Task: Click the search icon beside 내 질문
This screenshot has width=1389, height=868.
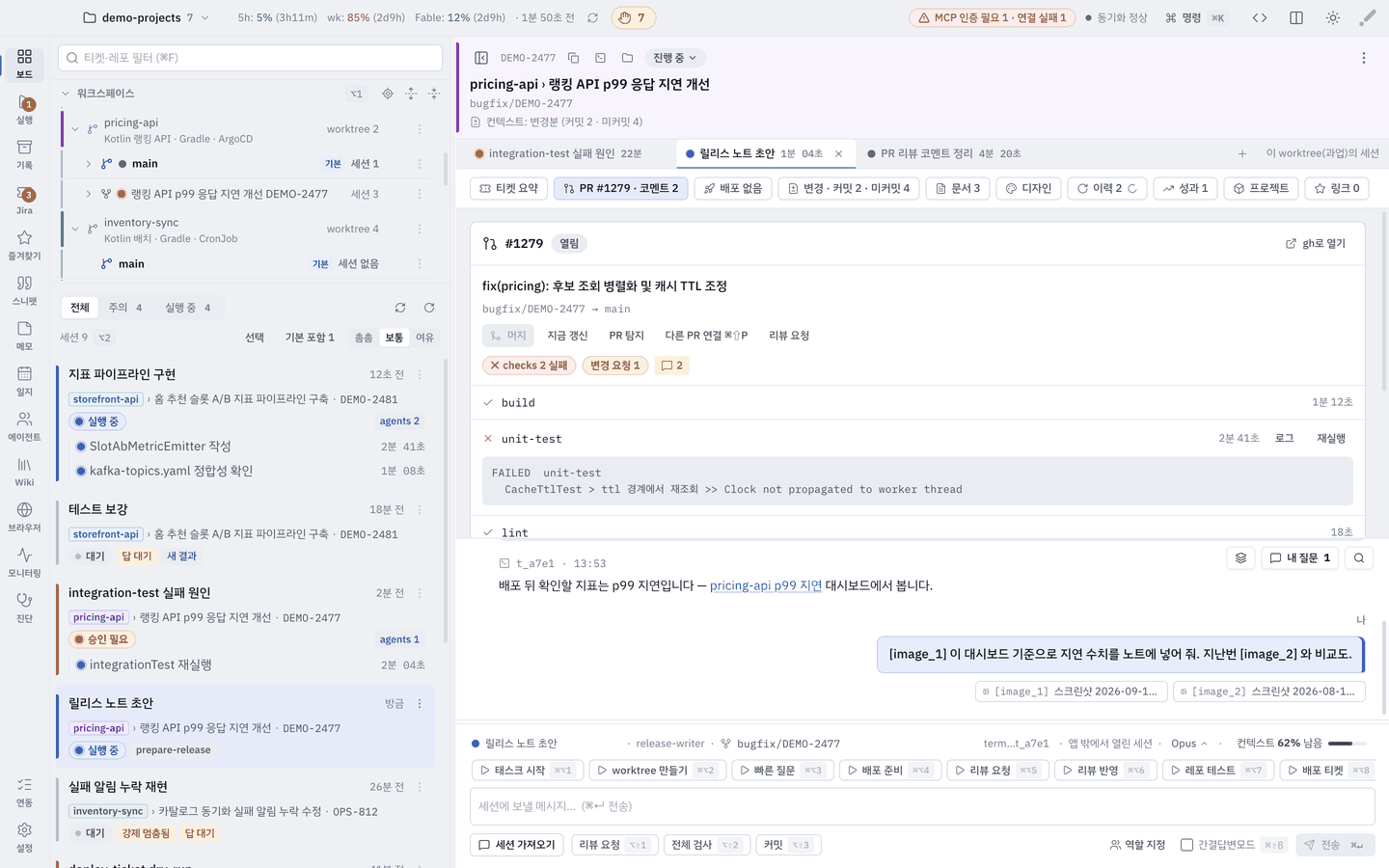Action: pyautogui.click(x=1359, y=557)
